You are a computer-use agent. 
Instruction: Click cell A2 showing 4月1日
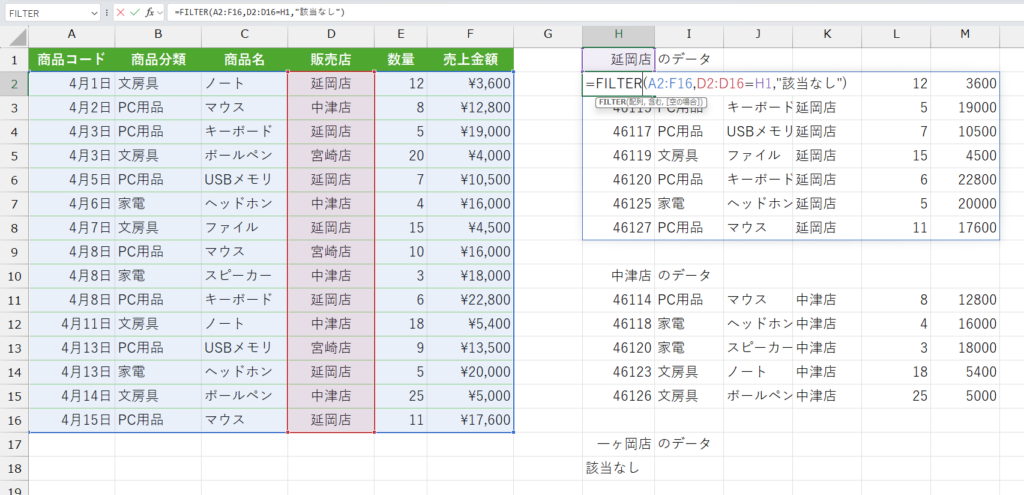click(x=72, y=84)
